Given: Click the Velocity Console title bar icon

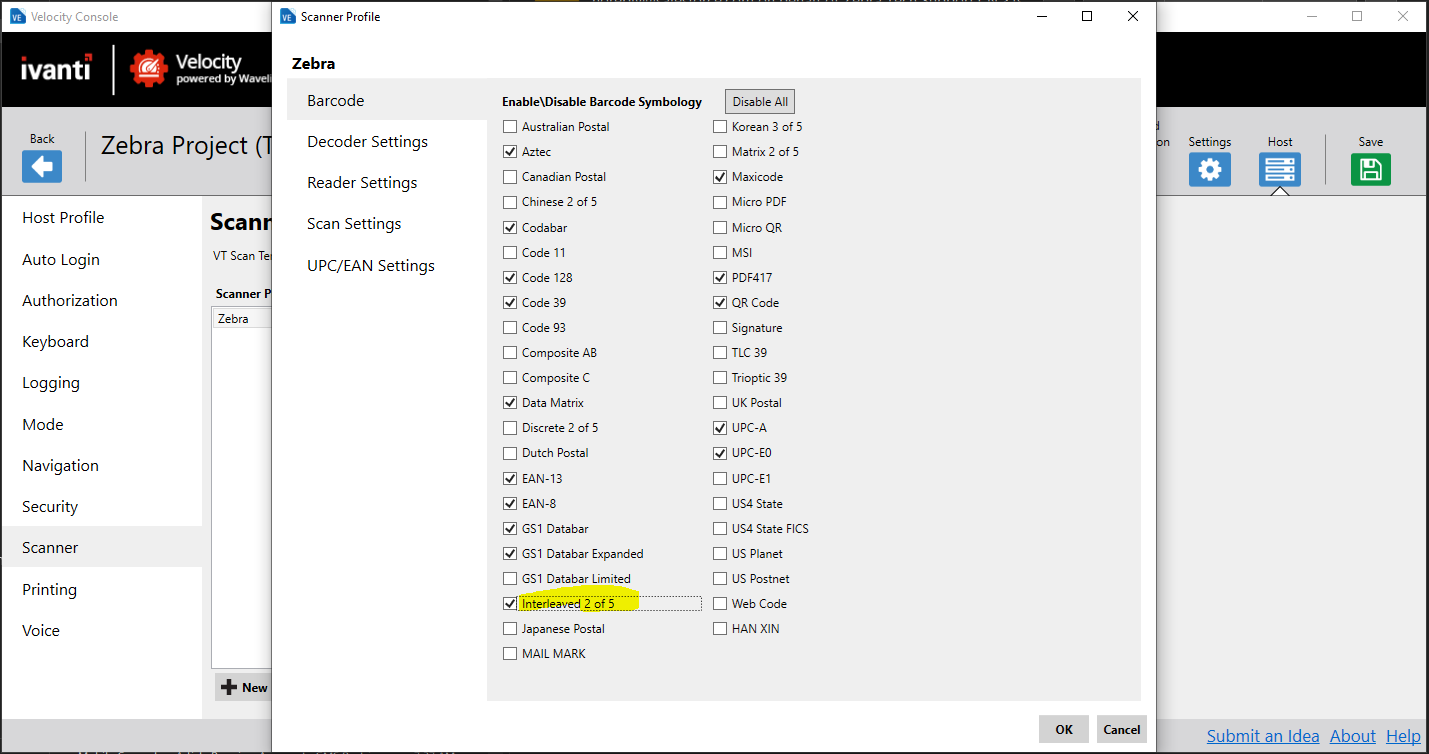Looking at the screenshot, I should [x=17, y=17].
